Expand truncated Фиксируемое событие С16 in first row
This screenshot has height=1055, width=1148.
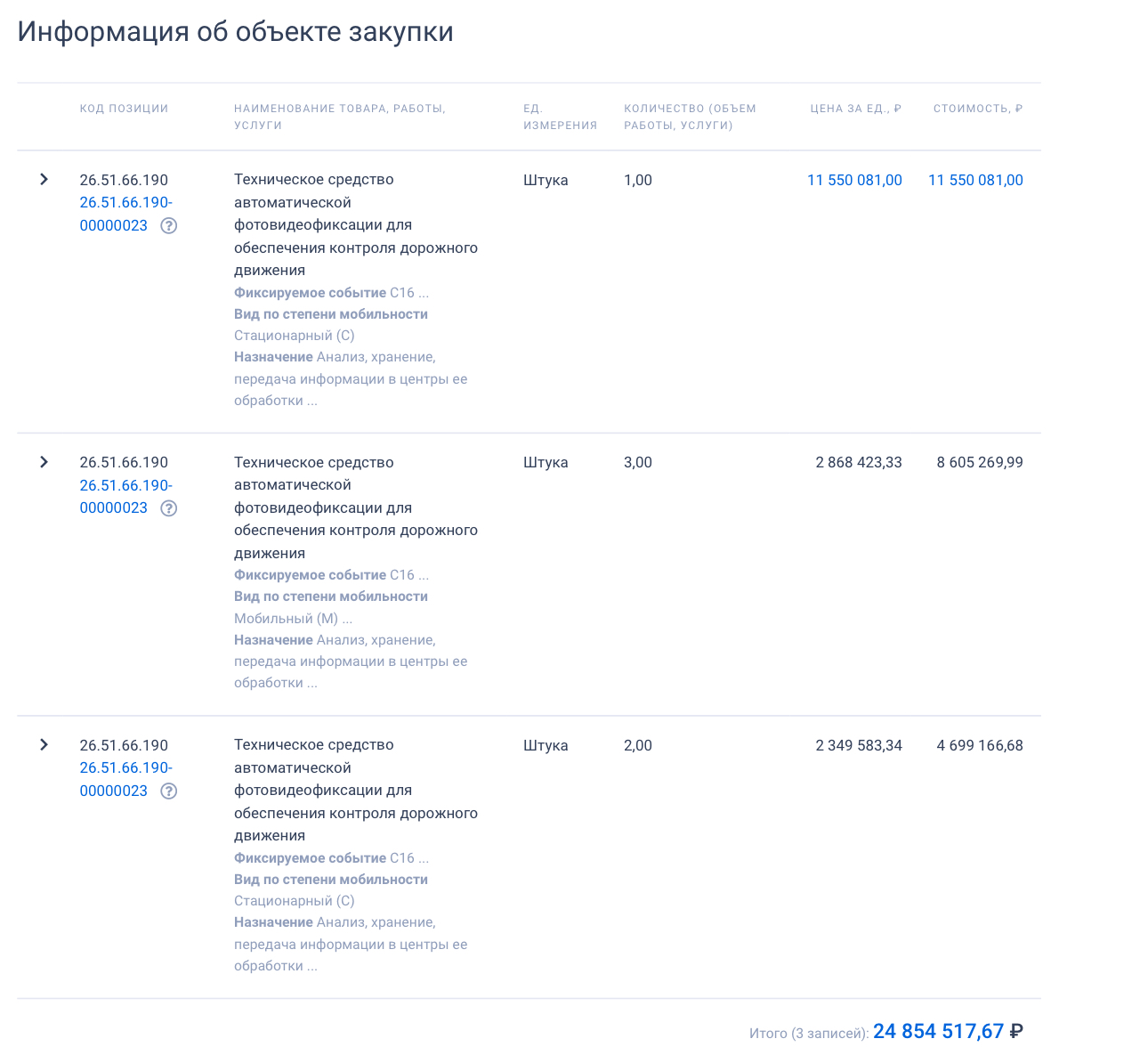pyautogui.click(x=424, y=293)
